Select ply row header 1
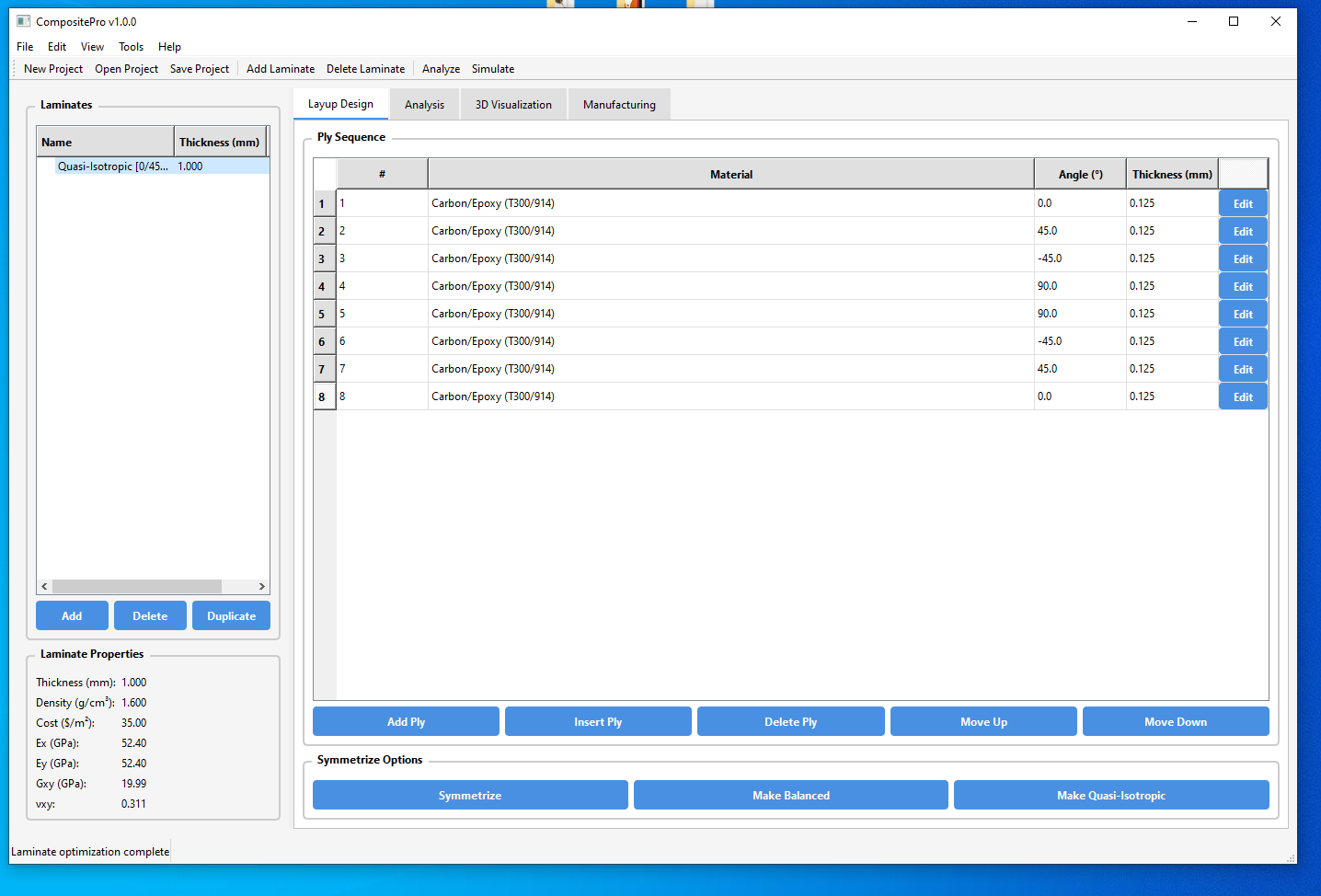The image size is (1321, 896). (325, 203)
